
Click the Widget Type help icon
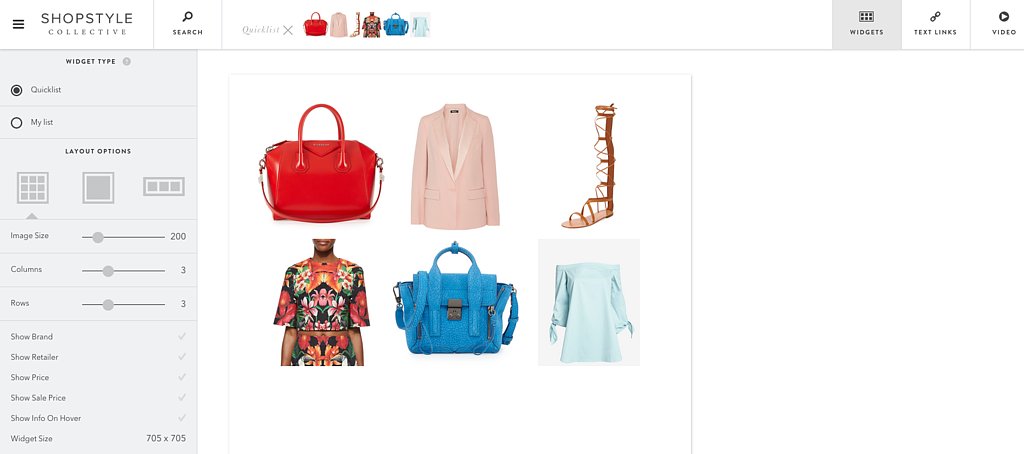(x=127, y=61)
